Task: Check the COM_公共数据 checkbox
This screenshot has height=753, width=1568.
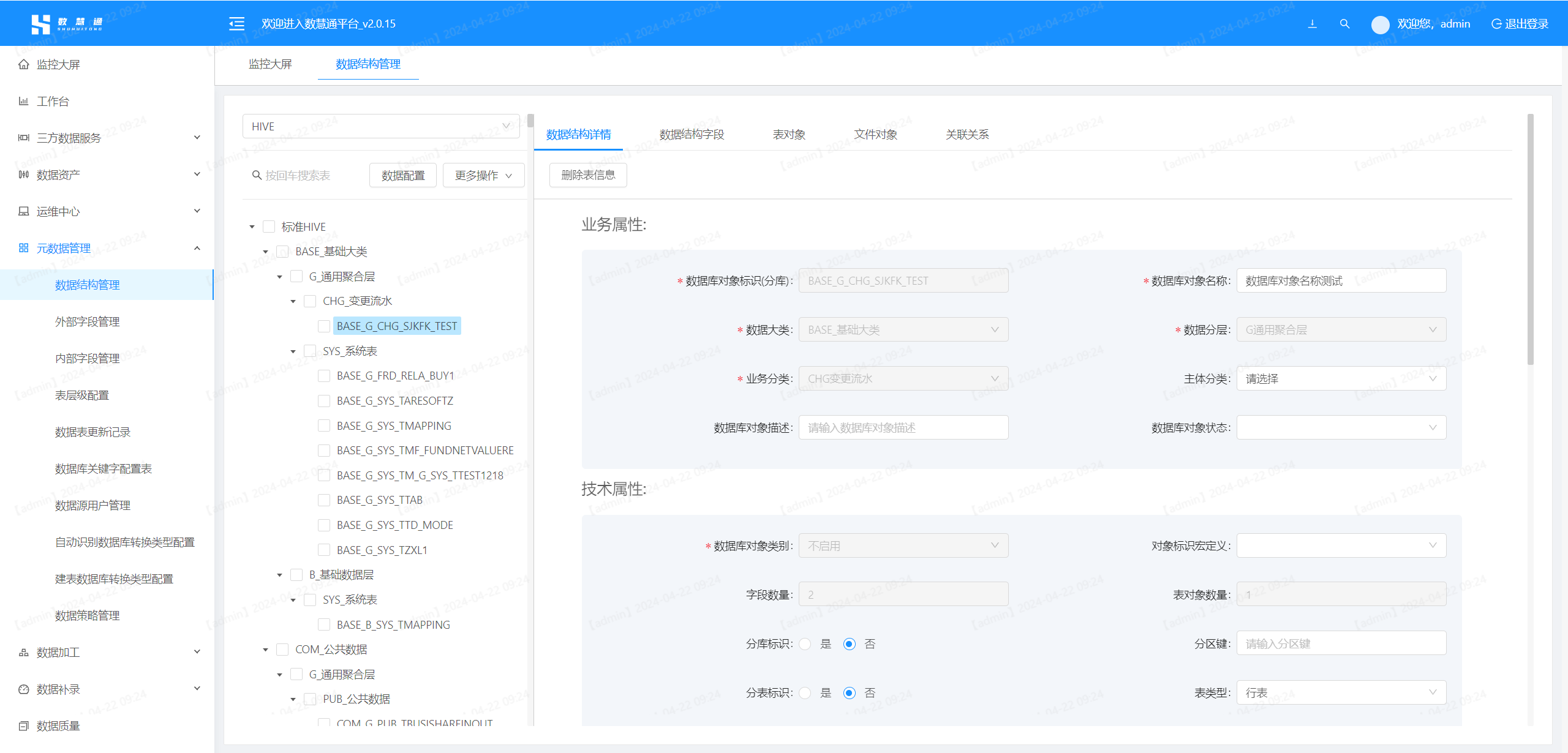Action: click(x=282, y=650)
